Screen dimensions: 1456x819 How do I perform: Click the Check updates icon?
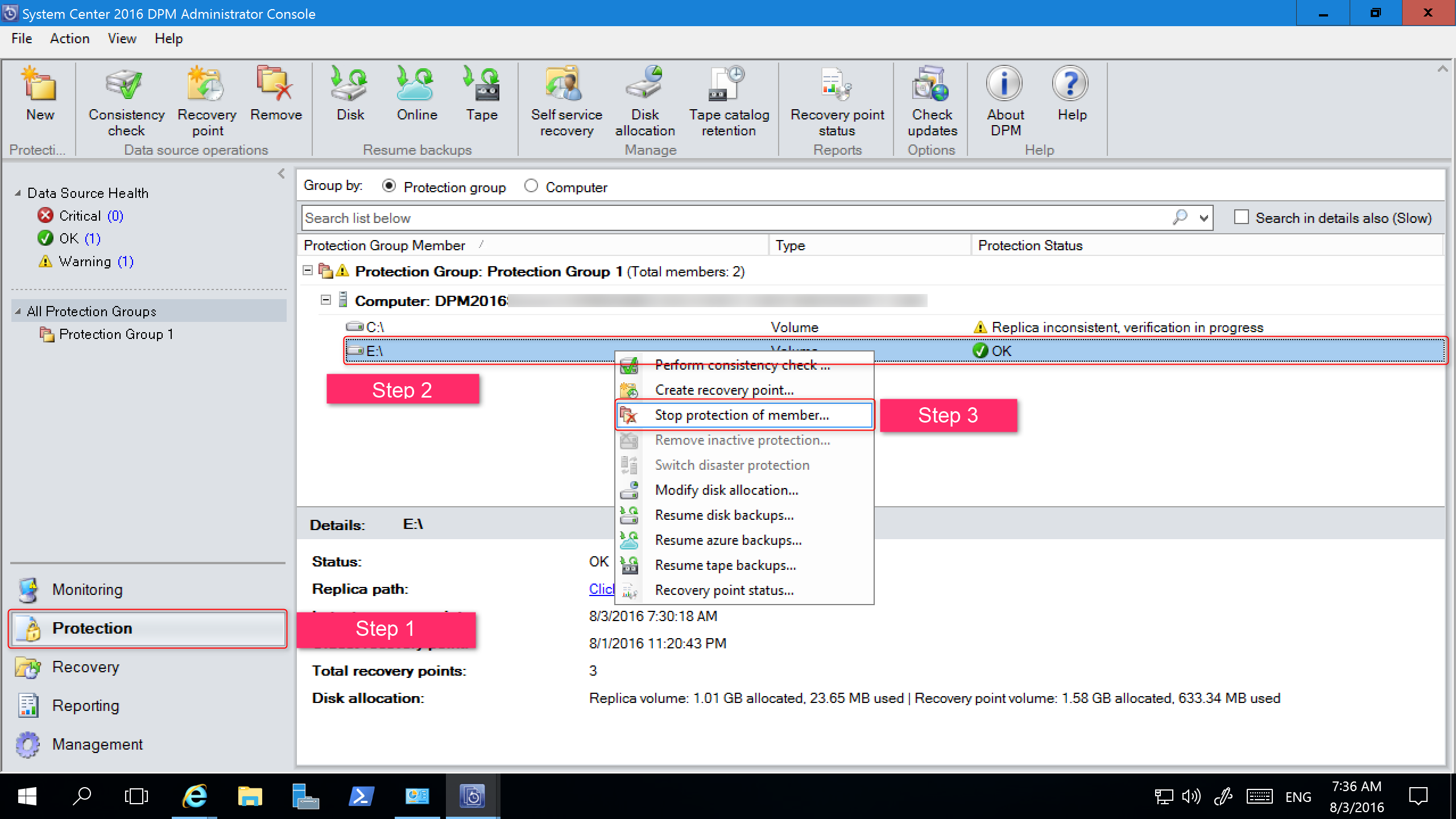tap(931, 99)
